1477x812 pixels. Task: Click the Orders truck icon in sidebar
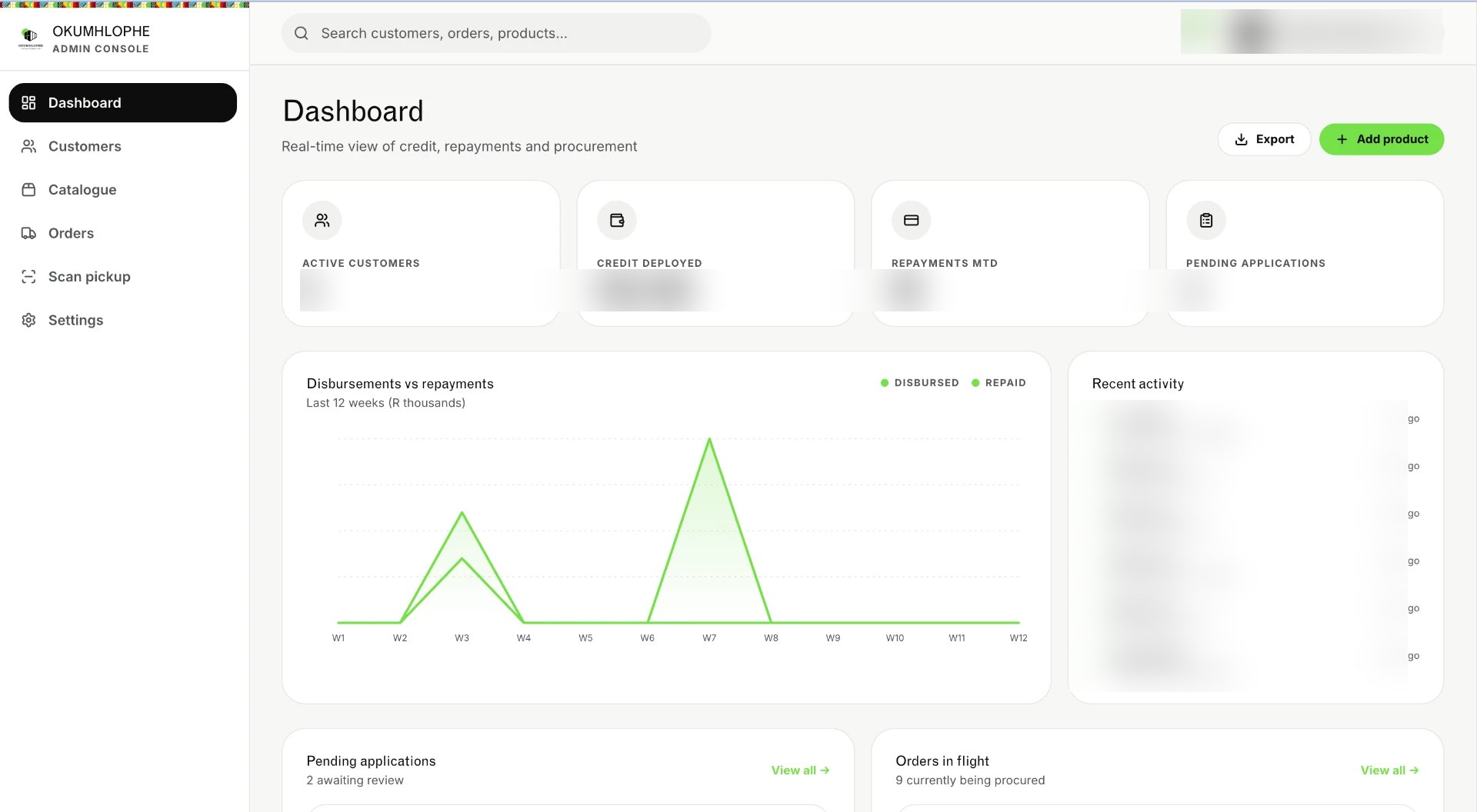pos(28,233)
